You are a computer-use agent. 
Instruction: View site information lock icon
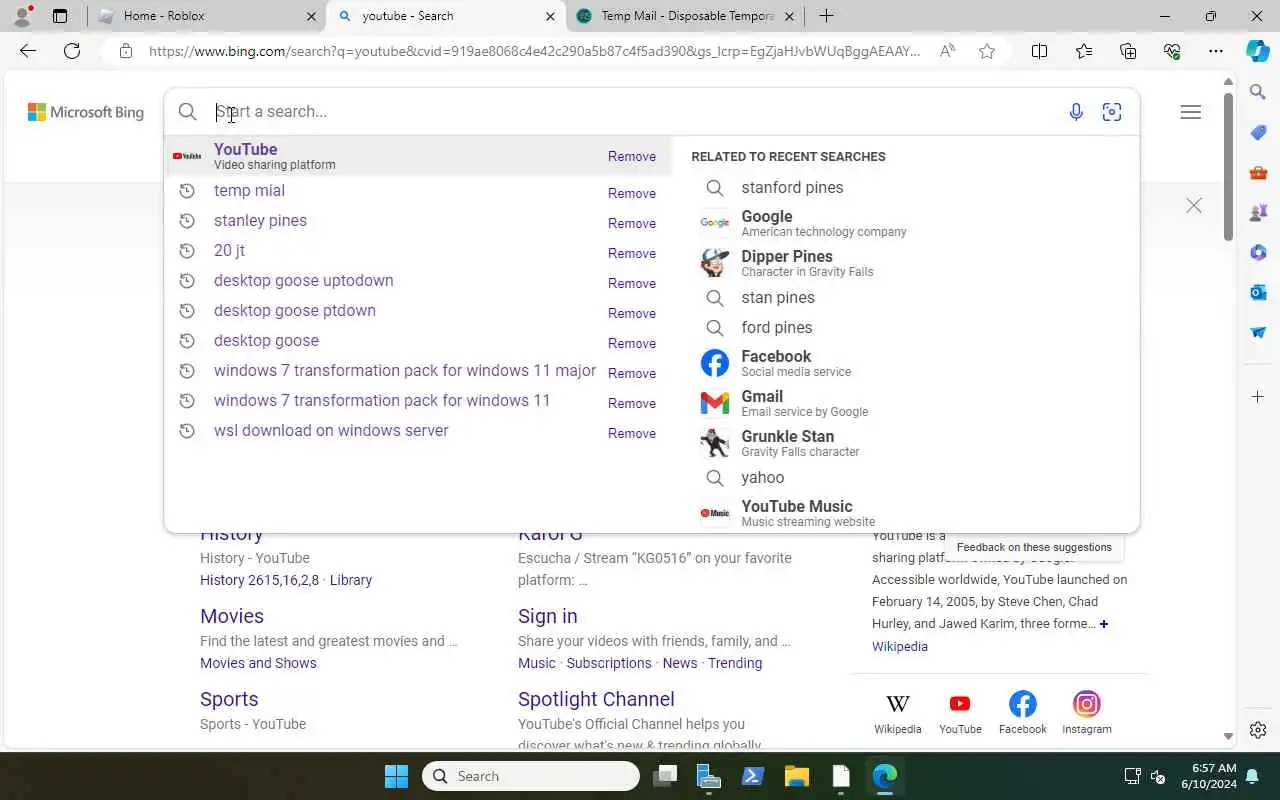(x=125, y=51)
